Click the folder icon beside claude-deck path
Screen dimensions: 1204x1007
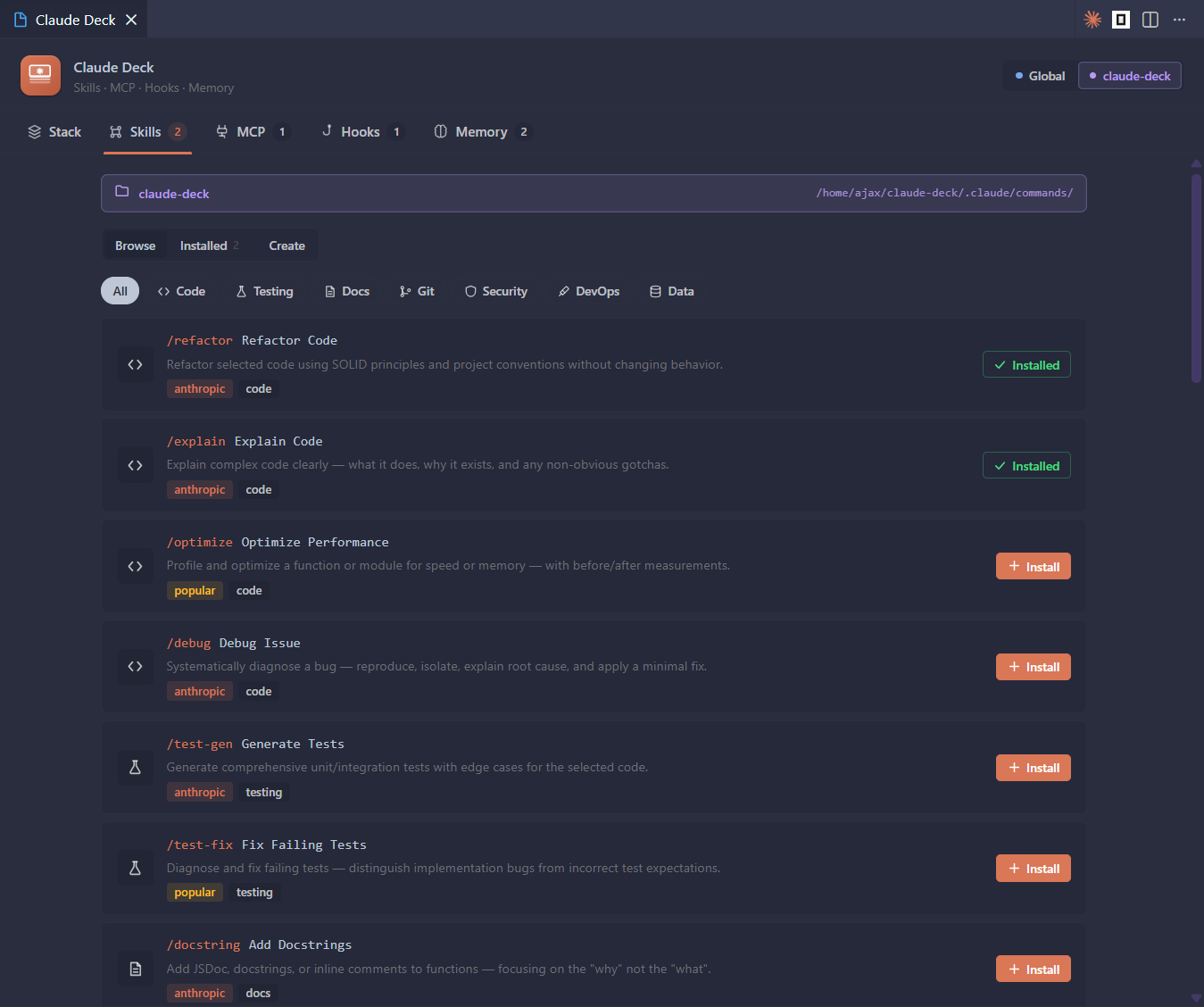pyautogui.click(x=122, y=192)
